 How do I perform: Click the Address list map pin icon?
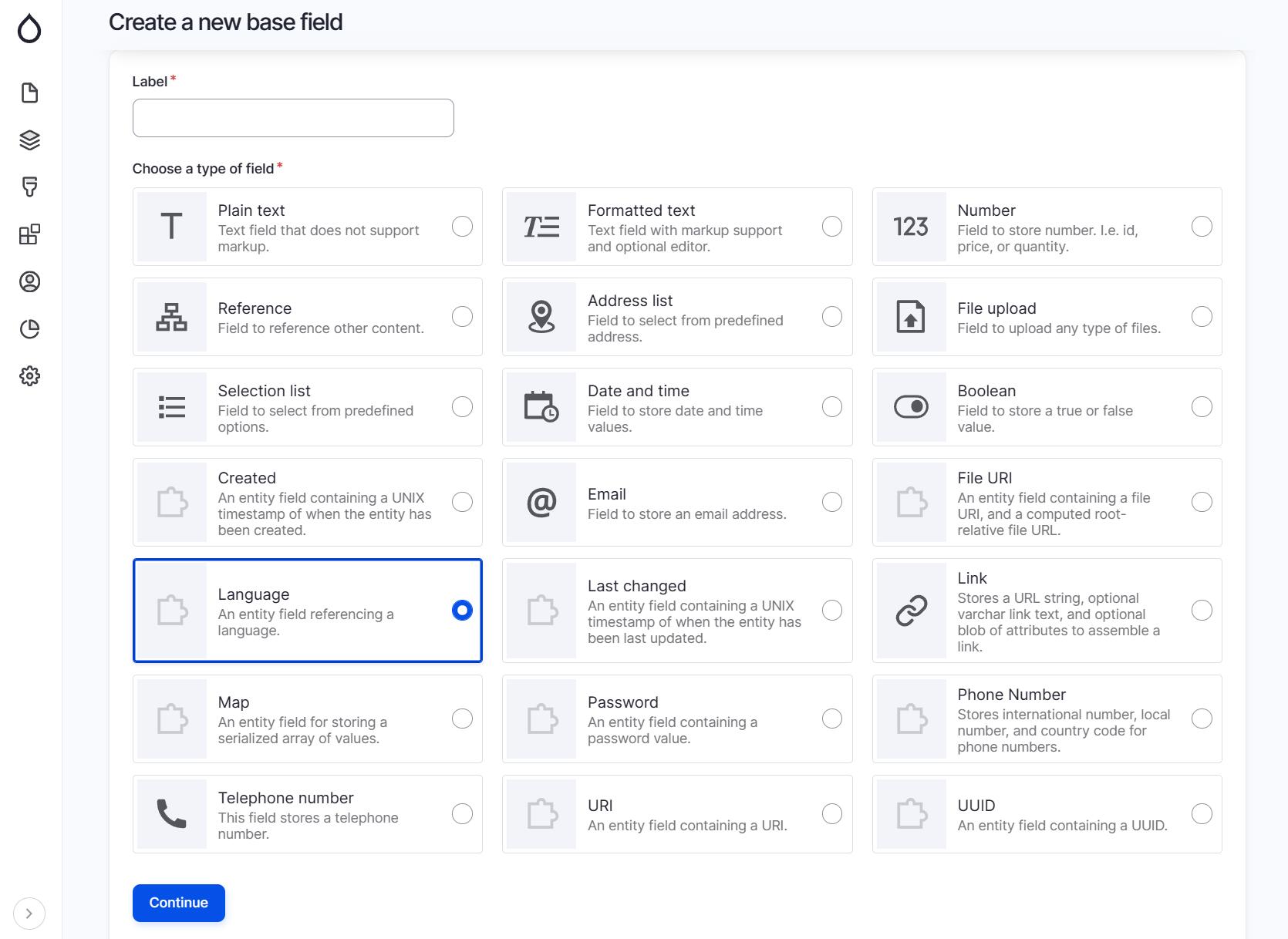point(541,317)
